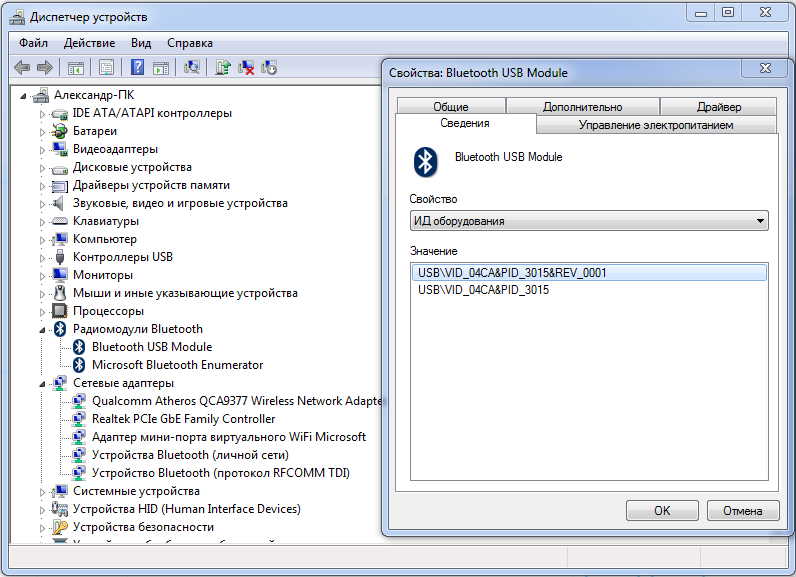This screenshot has height=577, width=796.
Task: Click the blue Help question mark icon
Action: (136, 68)
